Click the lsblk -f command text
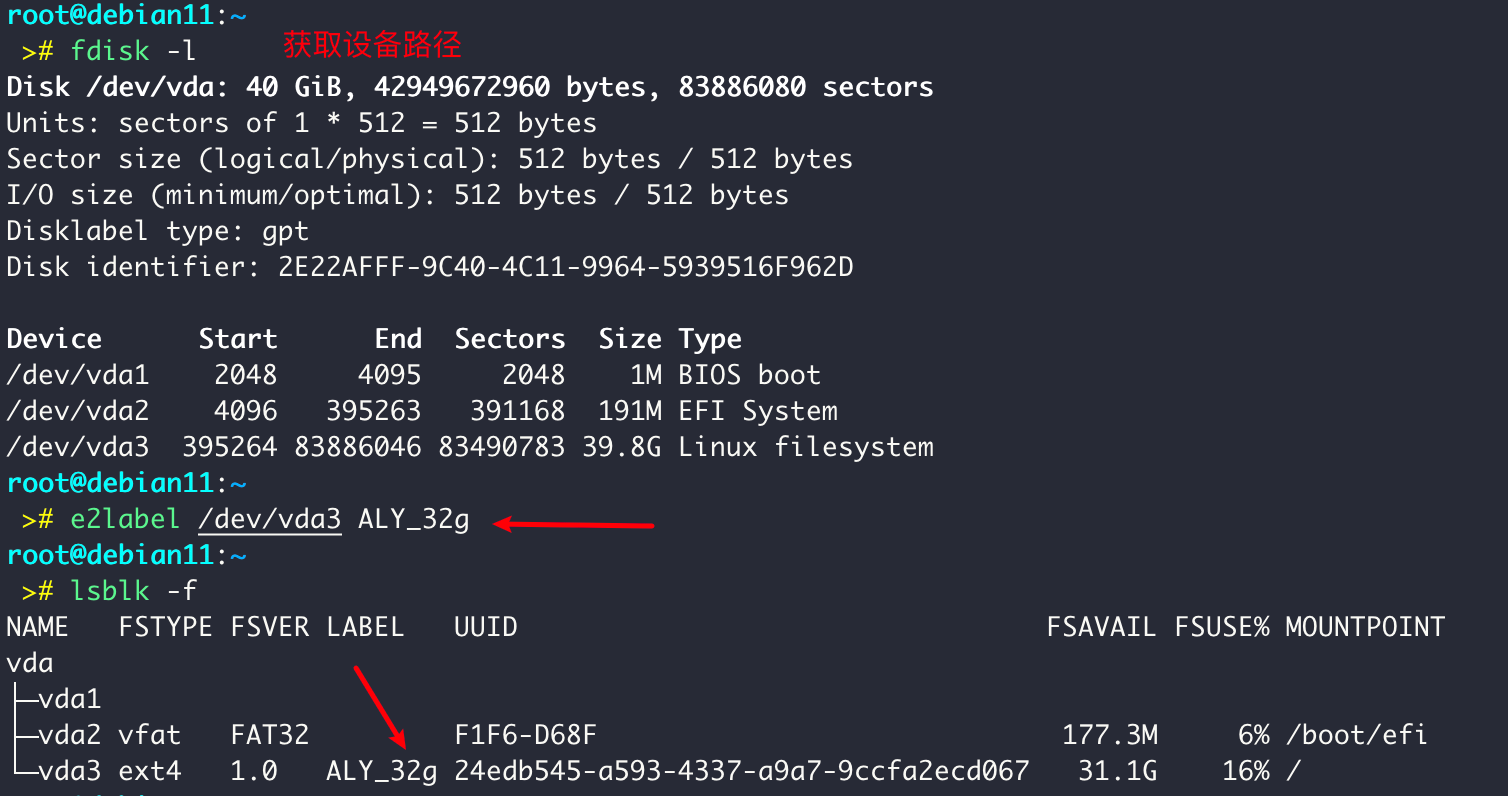Viewport: 1508px width, 796px height. (133, 591)
